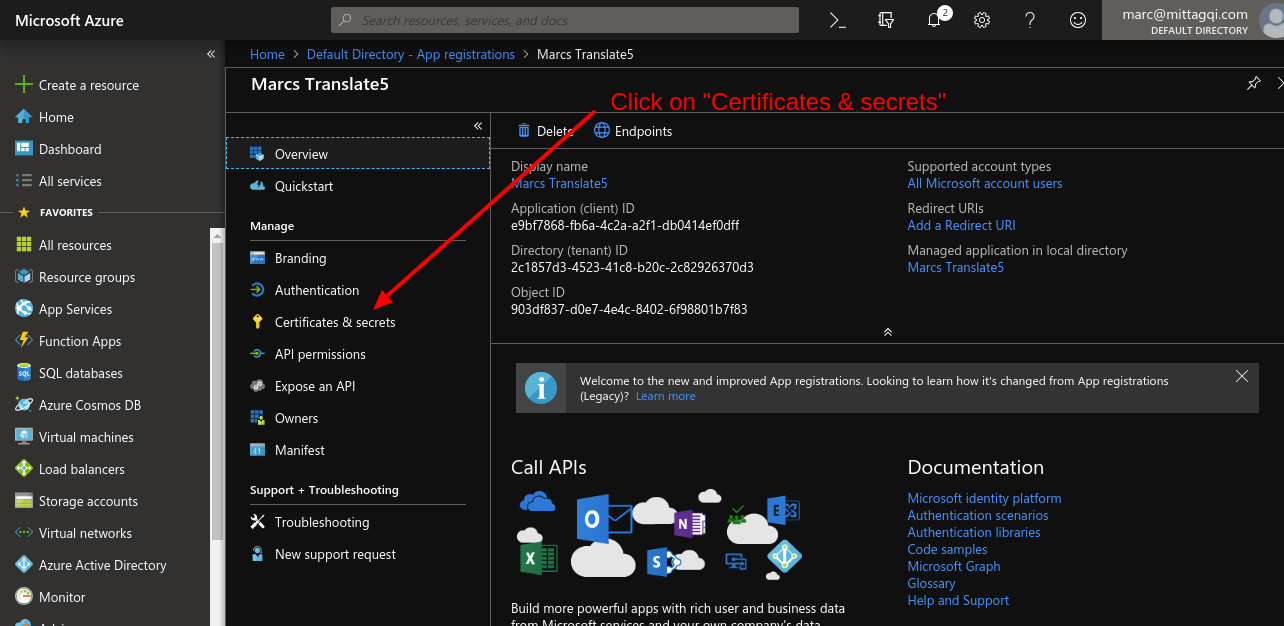Select Overview in the app menu

click(x=358, y=154)
